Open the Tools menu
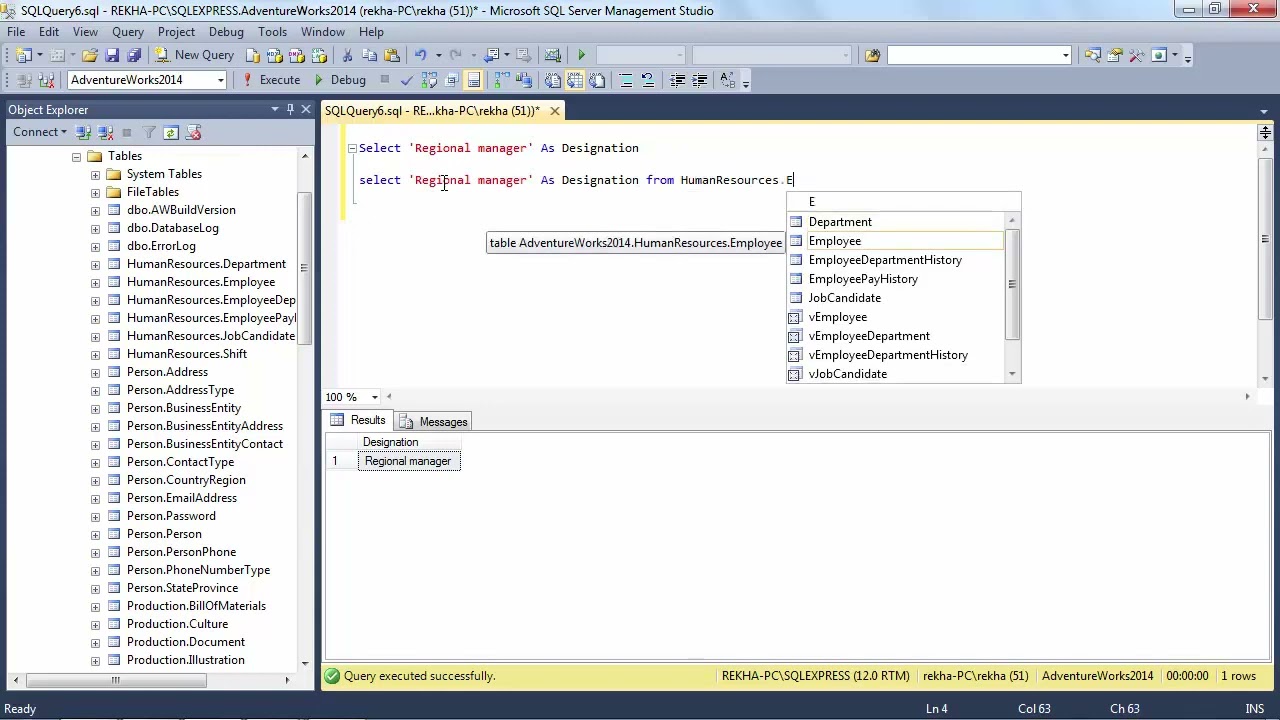Viewport: 1280px width, 720px height. pyautogui.click(x=272, y=32)
